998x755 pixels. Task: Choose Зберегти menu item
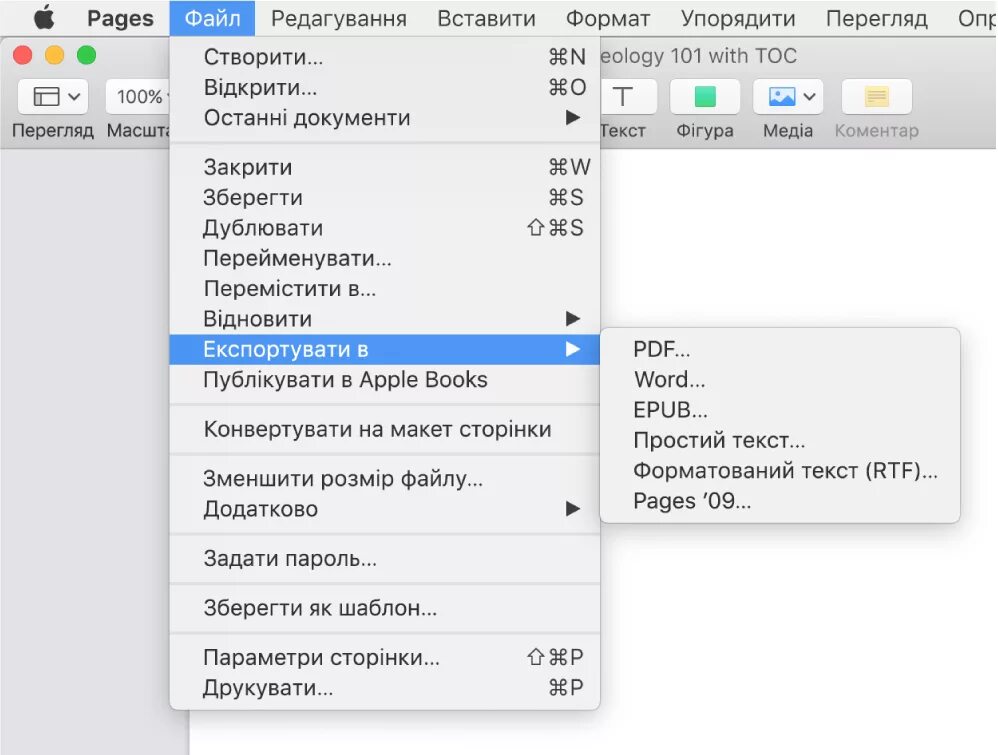click(384, 197)
